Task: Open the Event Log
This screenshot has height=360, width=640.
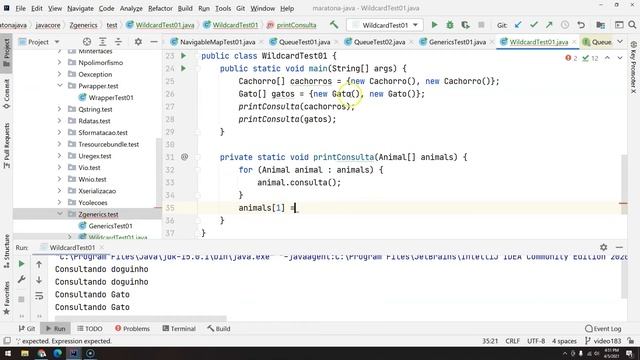Action: [603, 329]
